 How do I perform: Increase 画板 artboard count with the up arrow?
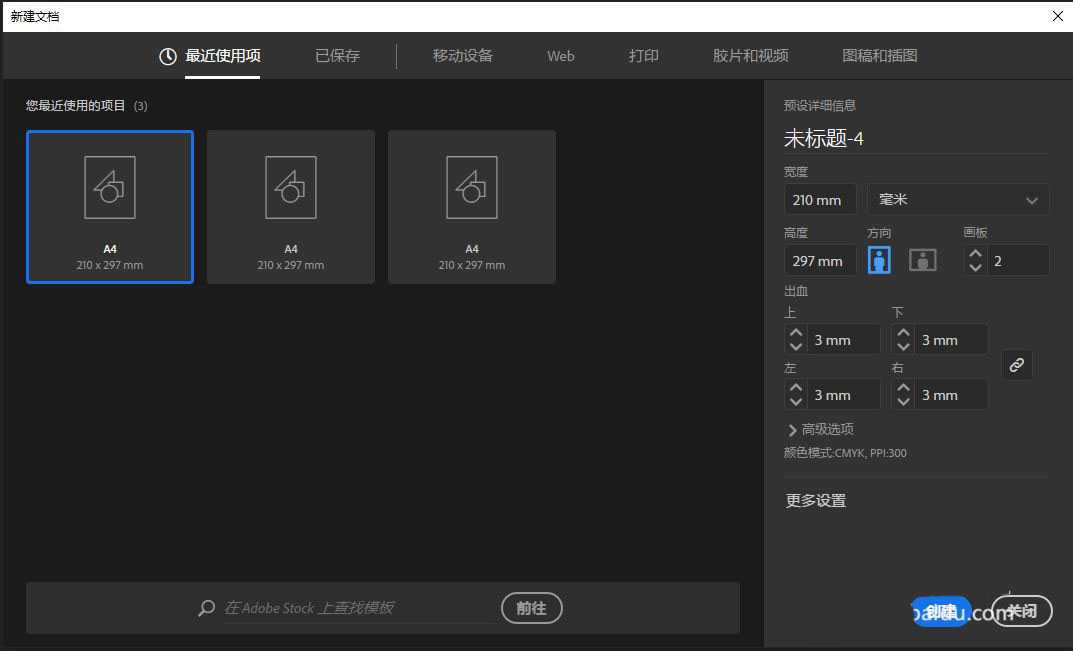(x=975, y=253)
